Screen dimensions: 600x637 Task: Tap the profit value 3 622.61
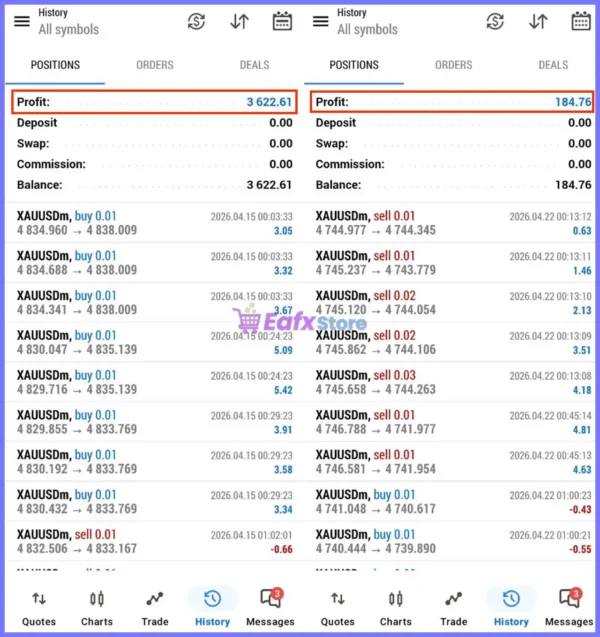269,102
